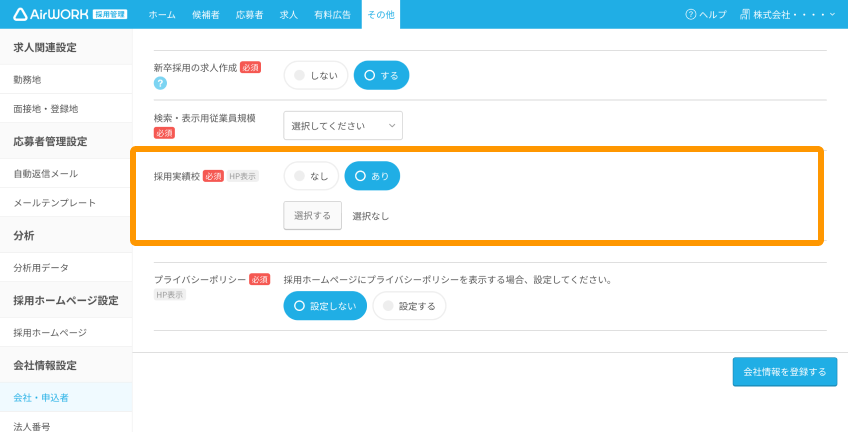
Task: Switch to the 候補者 tab
Action: (x=206, y=15)
